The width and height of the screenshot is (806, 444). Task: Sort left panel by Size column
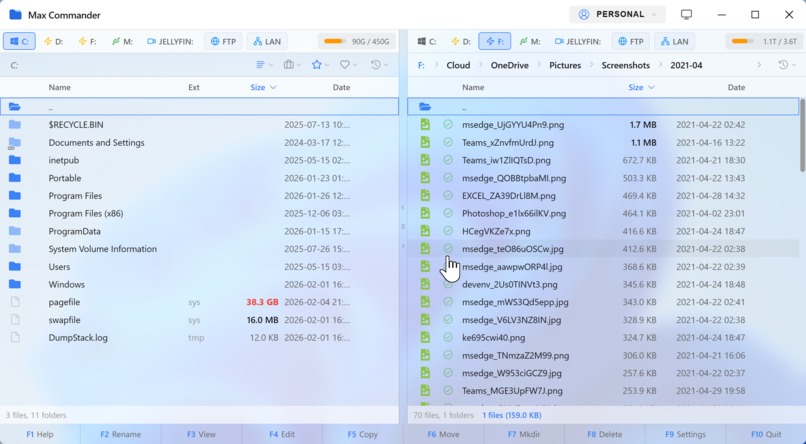263,87
